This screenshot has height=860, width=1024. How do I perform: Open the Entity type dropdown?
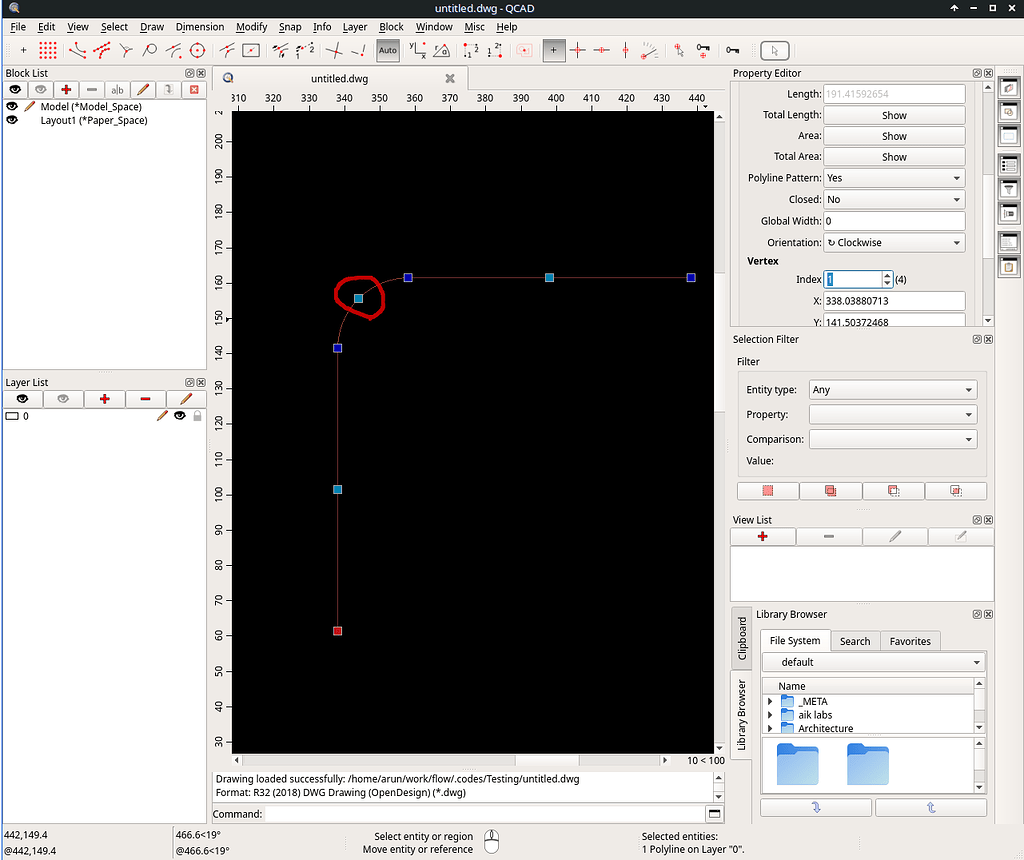(x=893, y=390)
